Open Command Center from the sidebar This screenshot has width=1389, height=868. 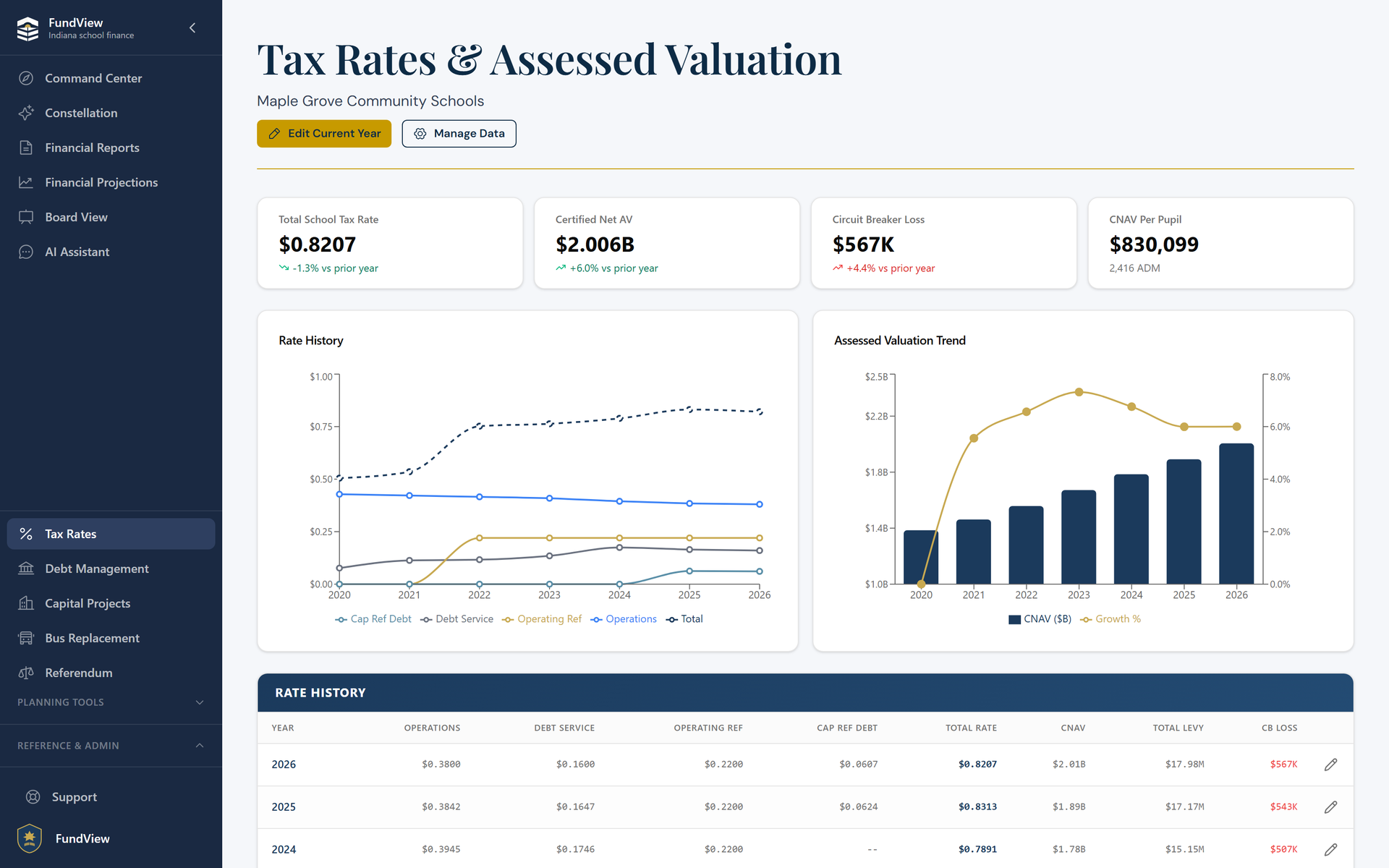pos(111,78)
